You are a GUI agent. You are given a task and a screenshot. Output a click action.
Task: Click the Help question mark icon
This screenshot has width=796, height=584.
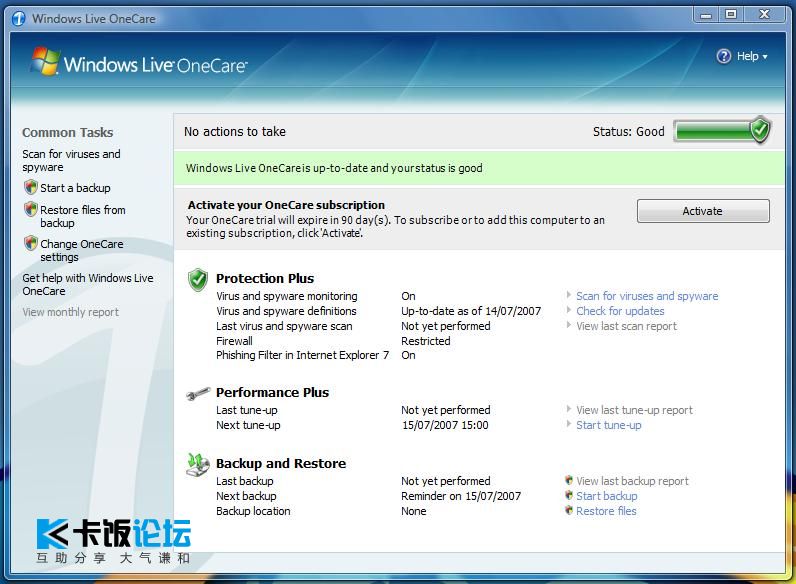(x=723, y=56)
